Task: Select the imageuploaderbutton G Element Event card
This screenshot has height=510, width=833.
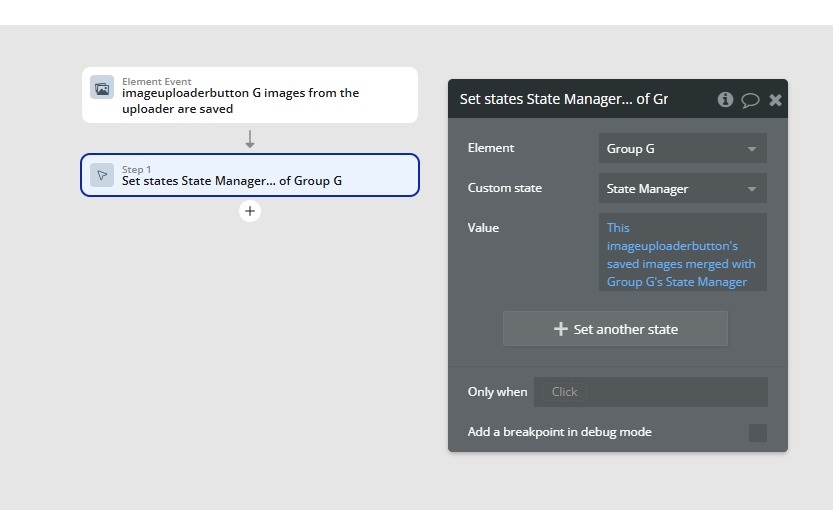Action: click(x=250, y=95)
